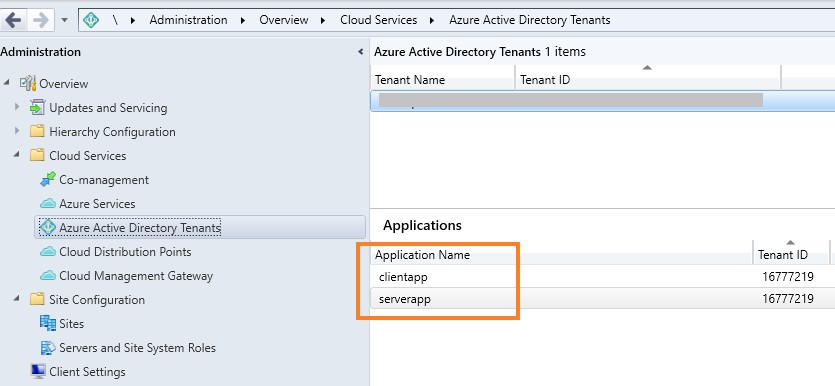Click the Overview node icon
The height and width of the screenshot is (386, 835).
pyautogui.click(x=28, y=83)
